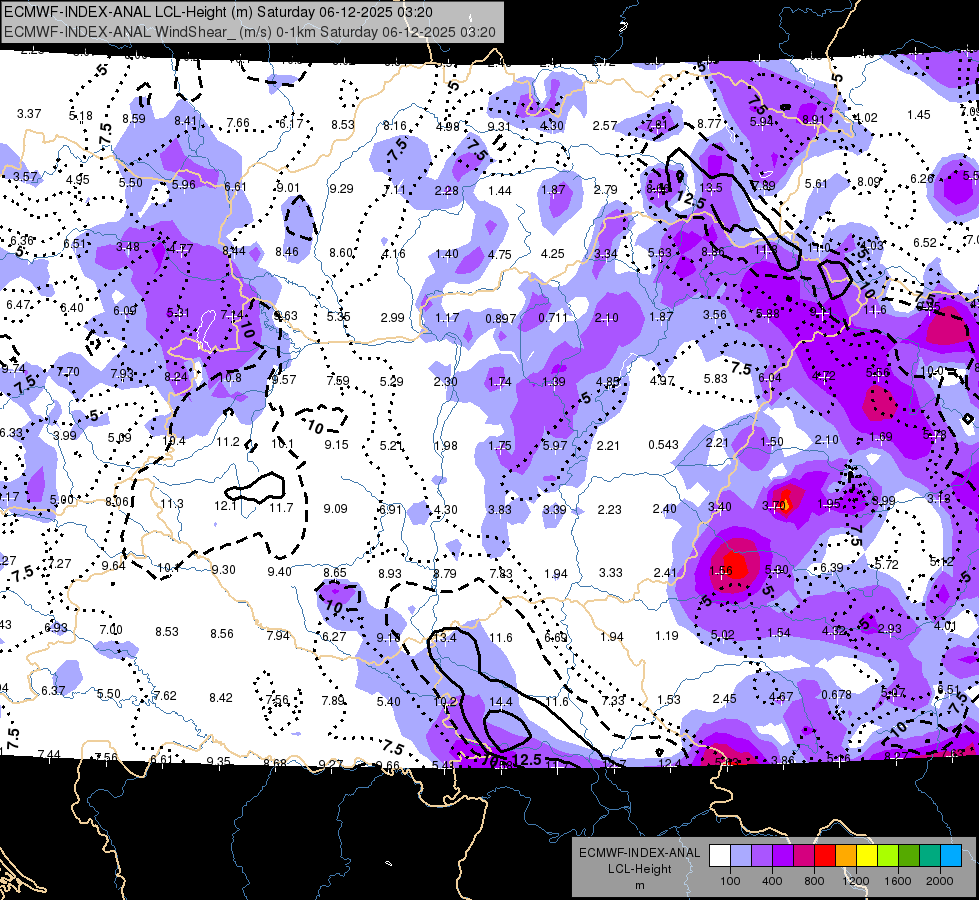This screenshot has height=900, width=979.
Task: Click the yellow legend color swatch
Action: tap(867, 855)
